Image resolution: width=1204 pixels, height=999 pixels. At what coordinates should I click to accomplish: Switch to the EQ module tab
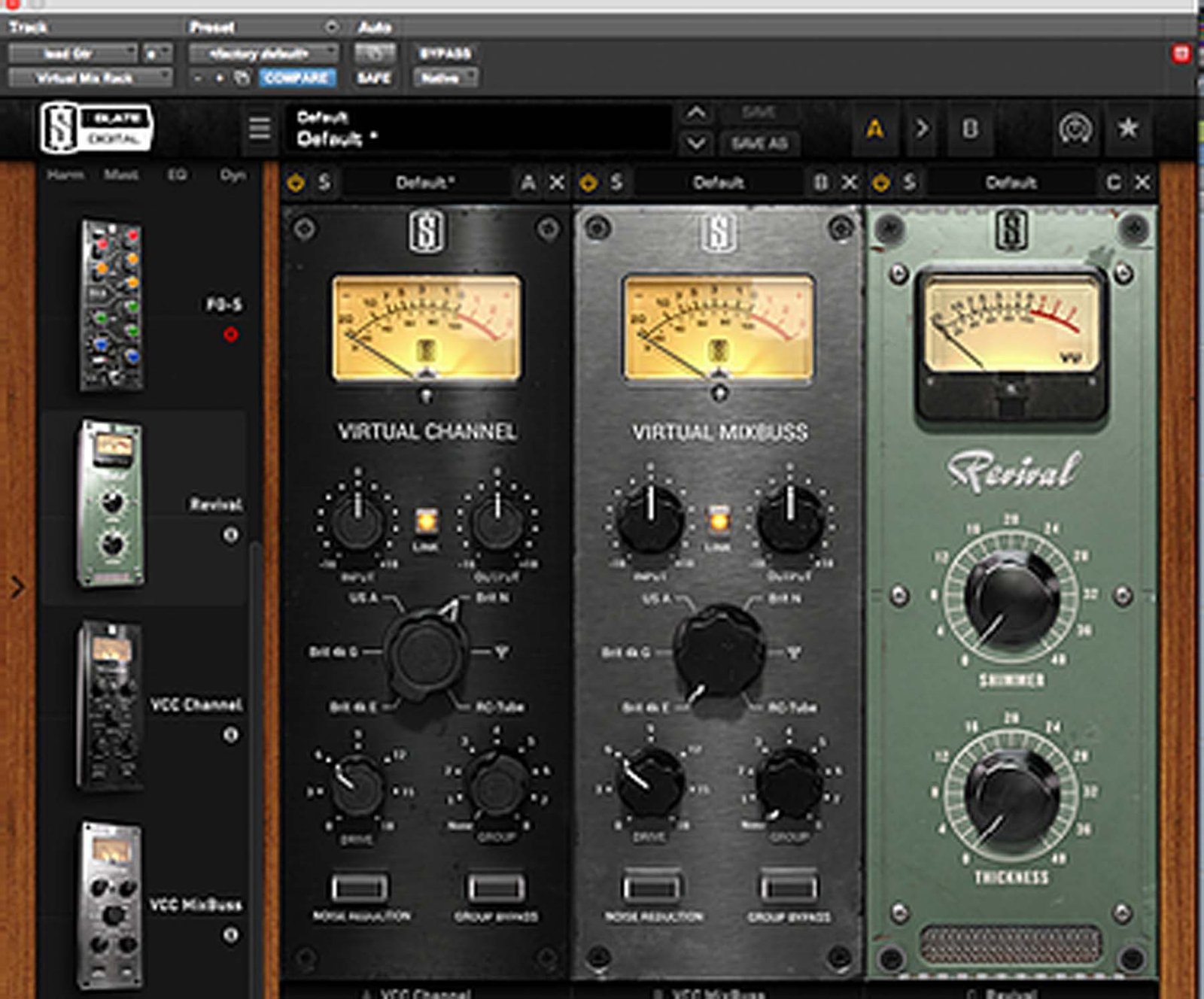point(176,175)
